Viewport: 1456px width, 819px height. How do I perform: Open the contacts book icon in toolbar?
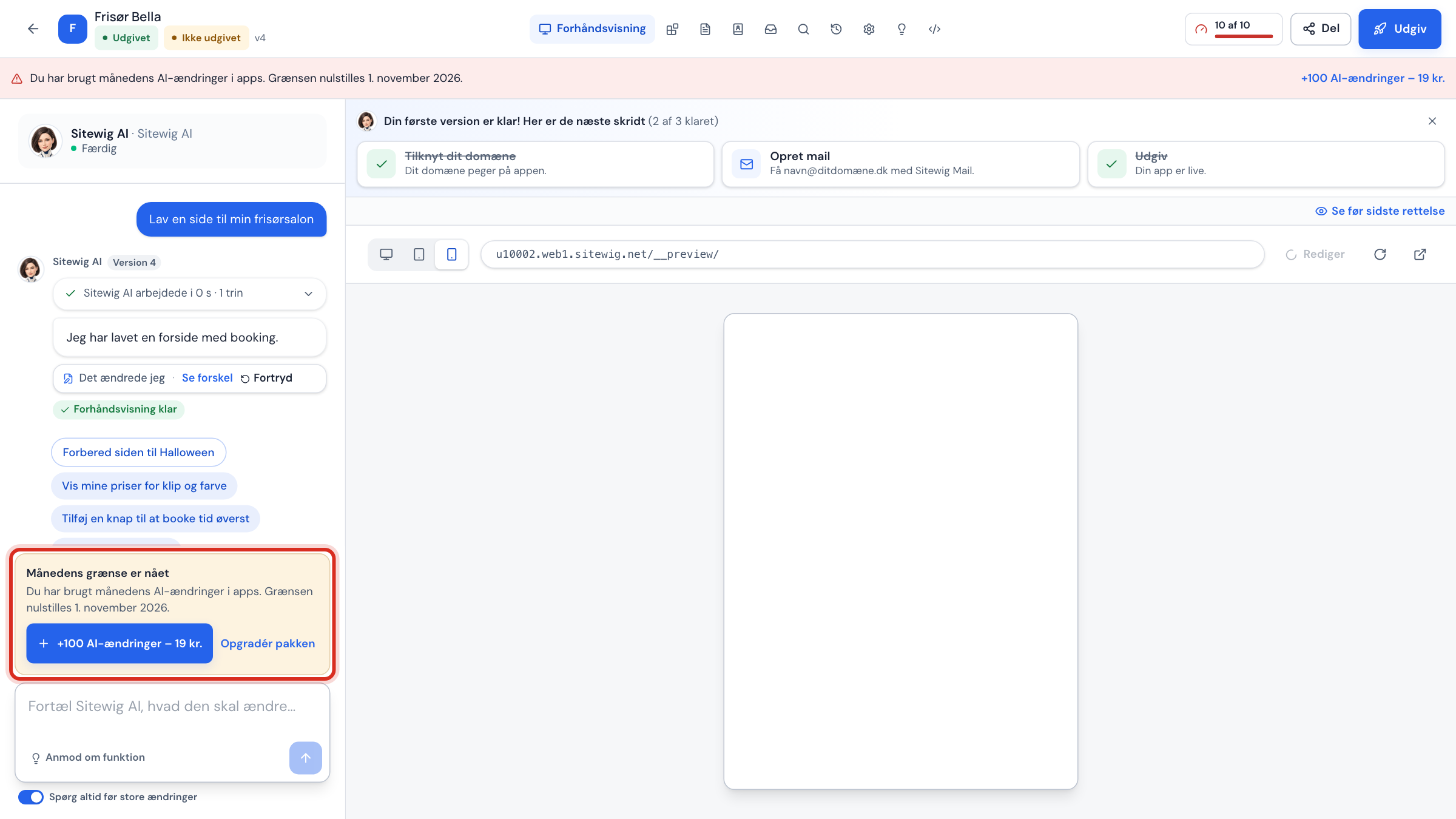click(738, 29)
